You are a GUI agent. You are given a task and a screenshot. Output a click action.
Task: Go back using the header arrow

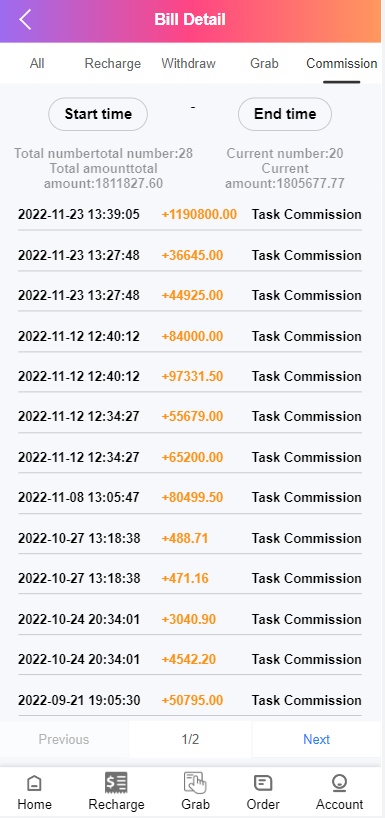pos(25,20)
